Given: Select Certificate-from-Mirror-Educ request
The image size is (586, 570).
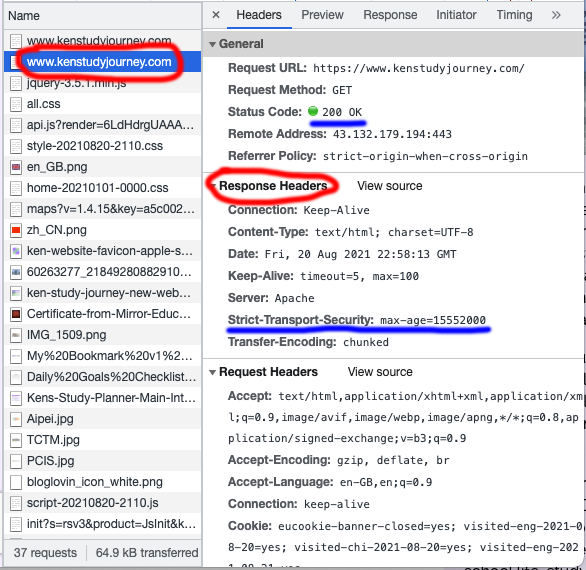Looking at the screenshot, I should click(103, 314).
